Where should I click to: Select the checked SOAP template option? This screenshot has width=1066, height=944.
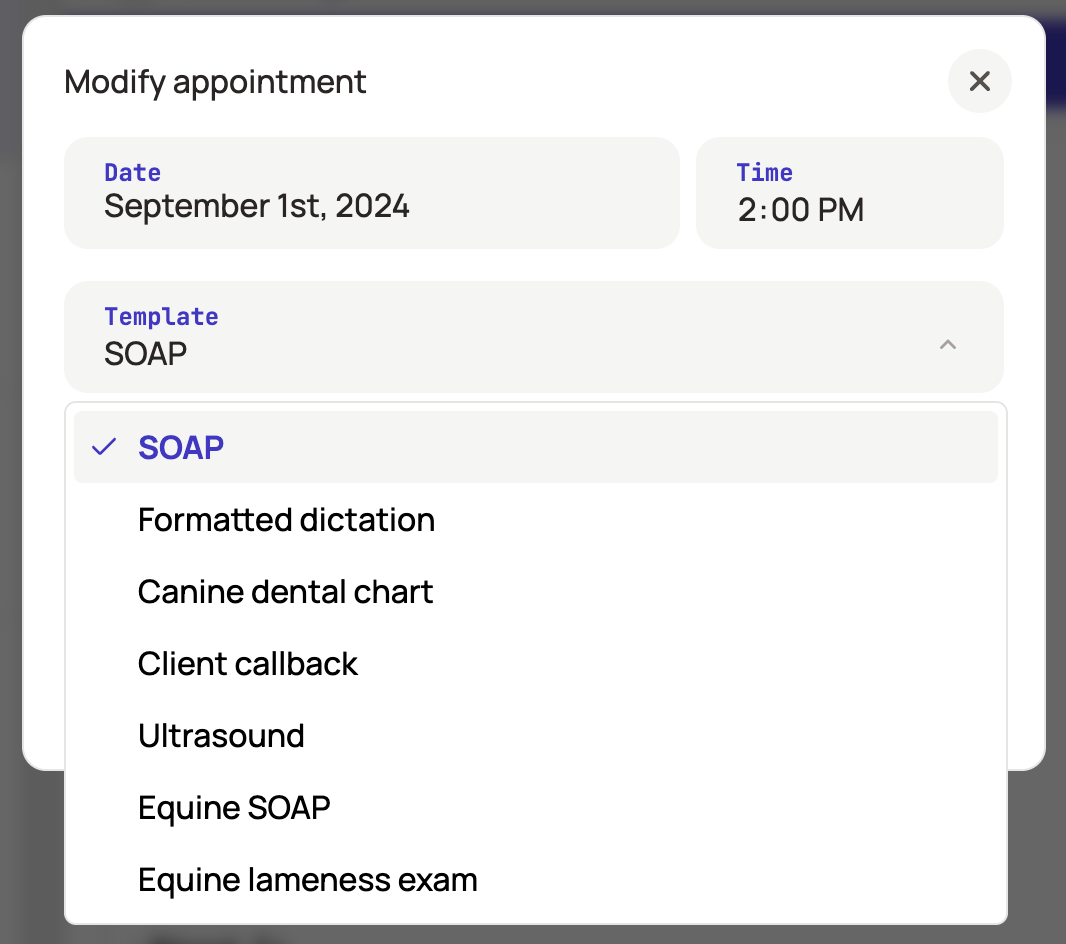click(536, 447)
